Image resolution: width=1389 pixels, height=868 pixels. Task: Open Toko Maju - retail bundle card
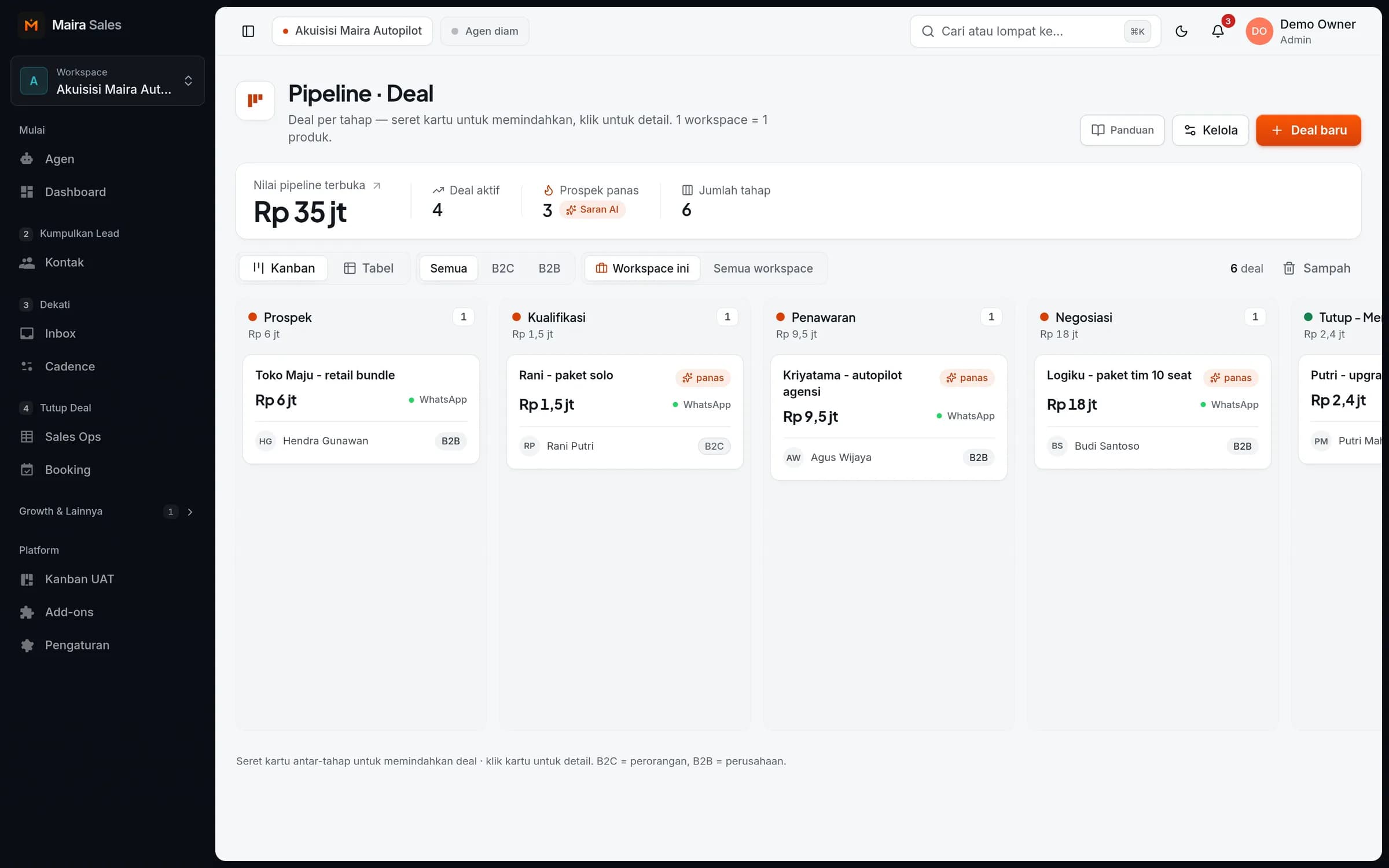click(361, 409)
